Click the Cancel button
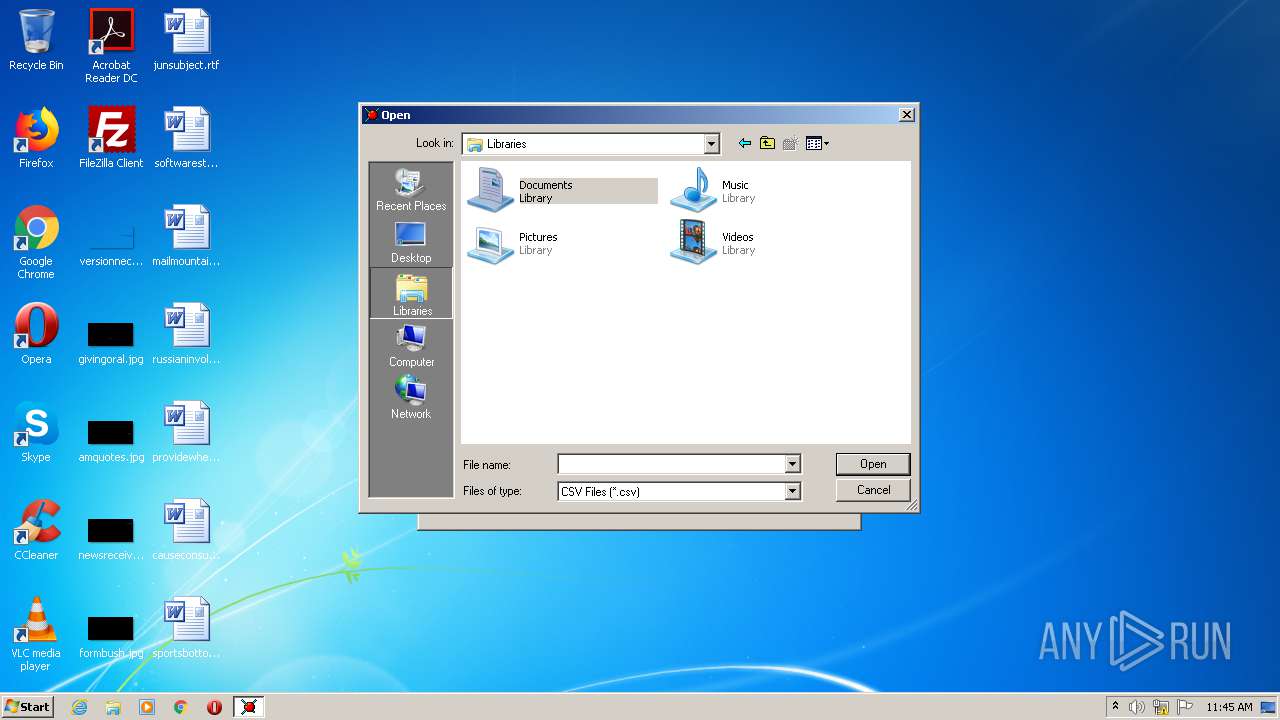The image size is (1280, 720). 873,490
